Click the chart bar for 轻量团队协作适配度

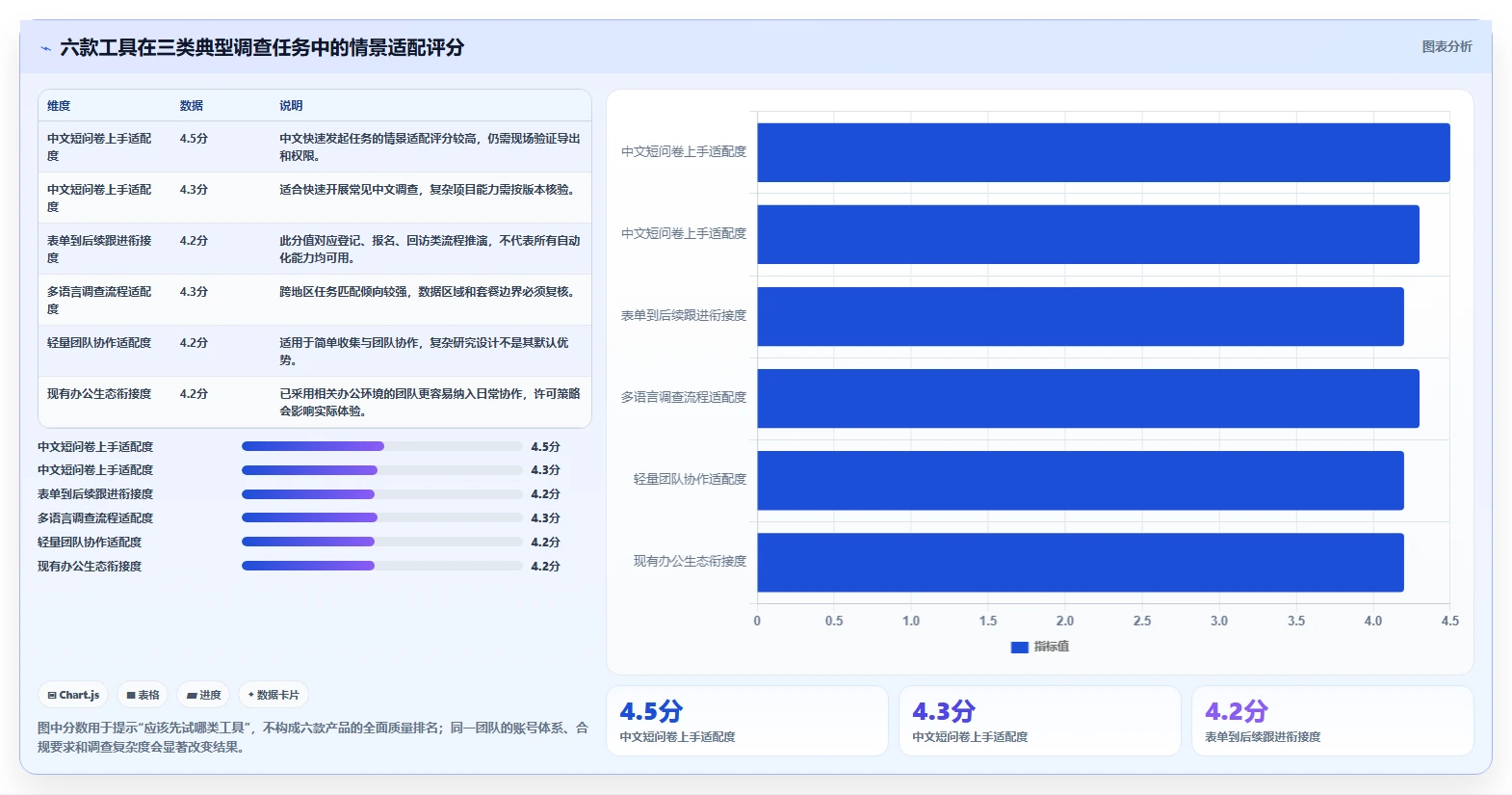(1080, 480)
